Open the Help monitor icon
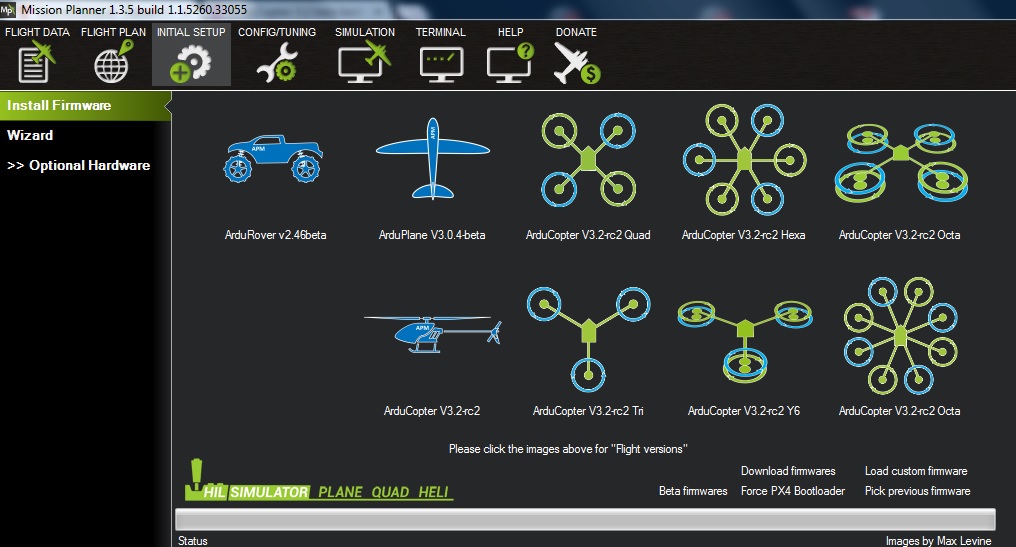Viewport: 1016px width, 547px height. coord(510,63)
